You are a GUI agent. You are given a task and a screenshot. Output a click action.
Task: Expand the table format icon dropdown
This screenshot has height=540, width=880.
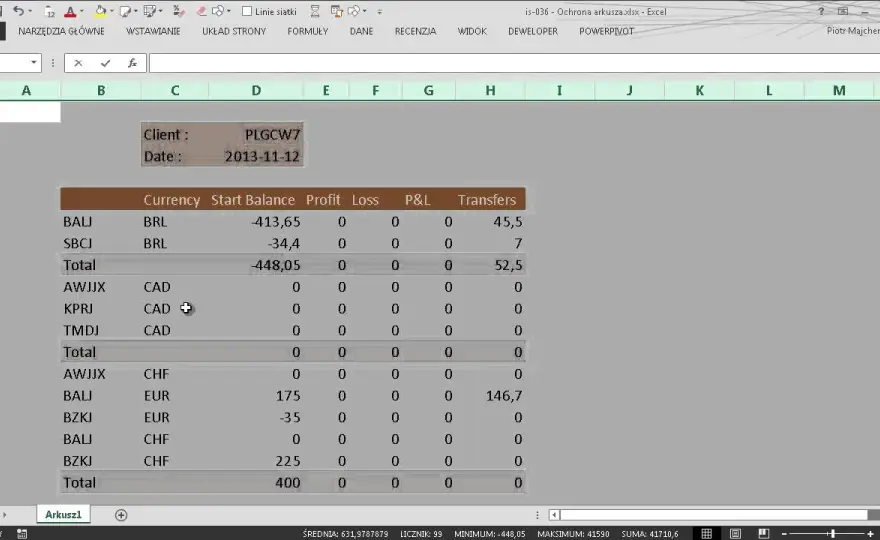click(x=161, y=11)
